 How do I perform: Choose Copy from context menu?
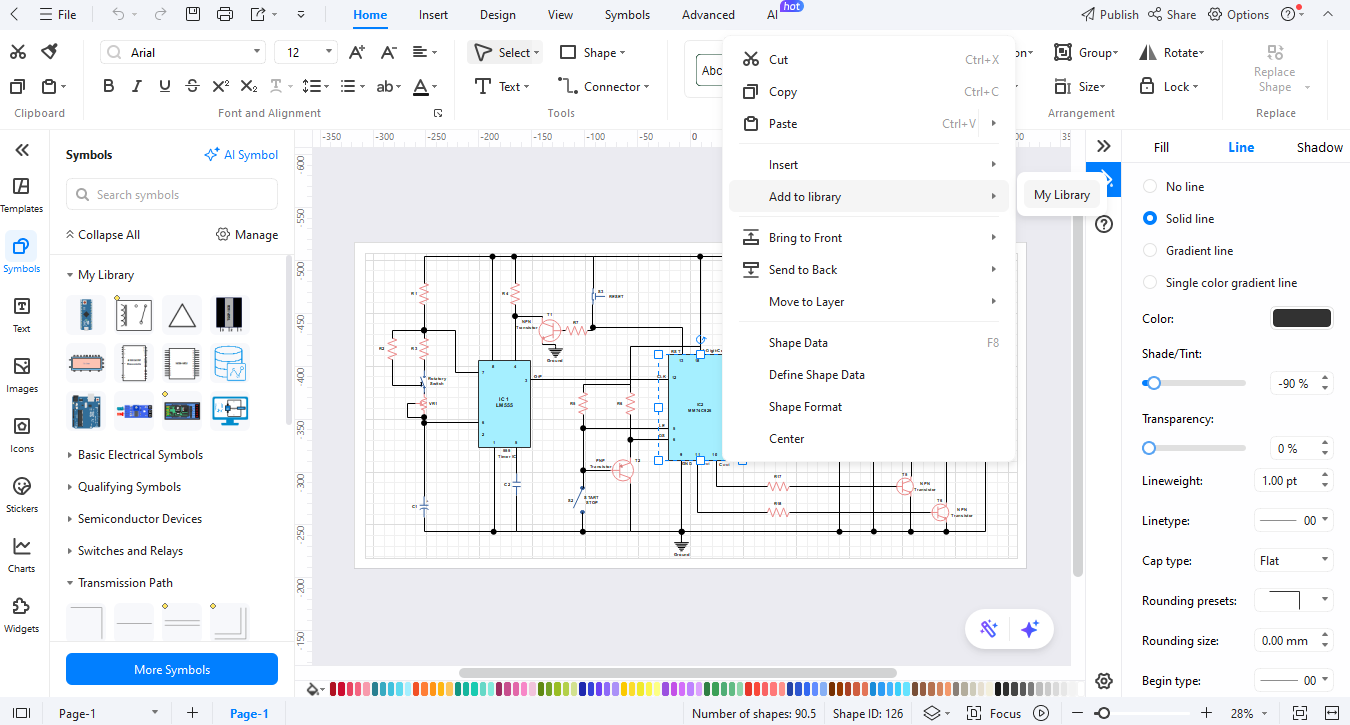pos(869,92)
